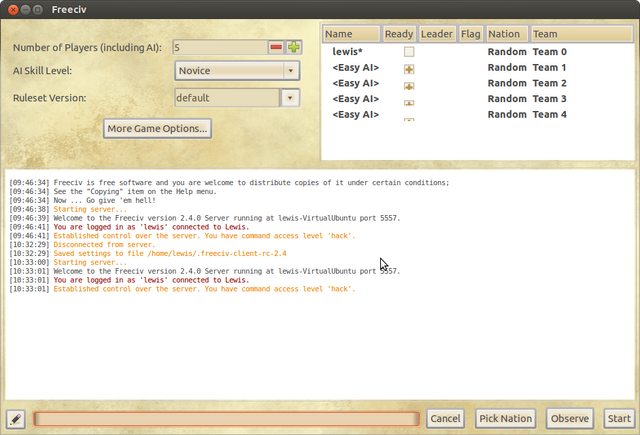Sort by Ready column header

coord(399,34)
